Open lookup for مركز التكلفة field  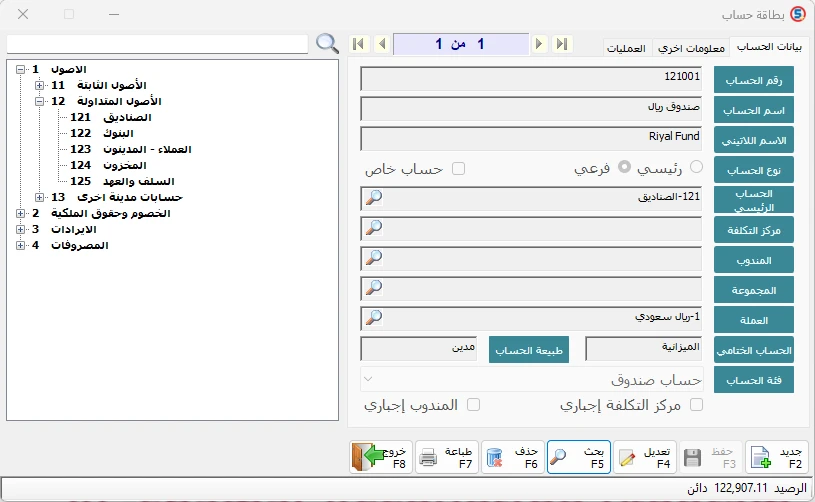(x=374, y=228)
